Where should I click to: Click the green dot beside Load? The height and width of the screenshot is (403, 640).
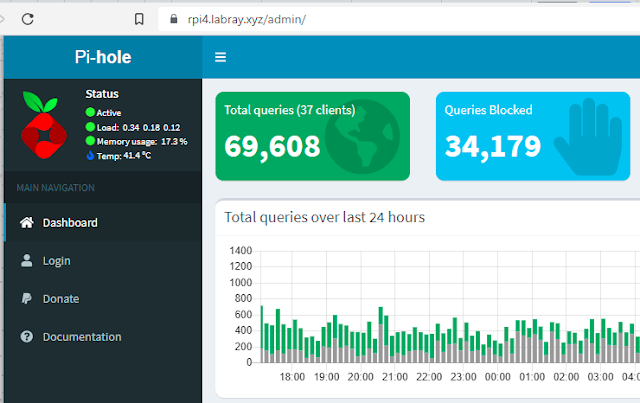point(90,127)
